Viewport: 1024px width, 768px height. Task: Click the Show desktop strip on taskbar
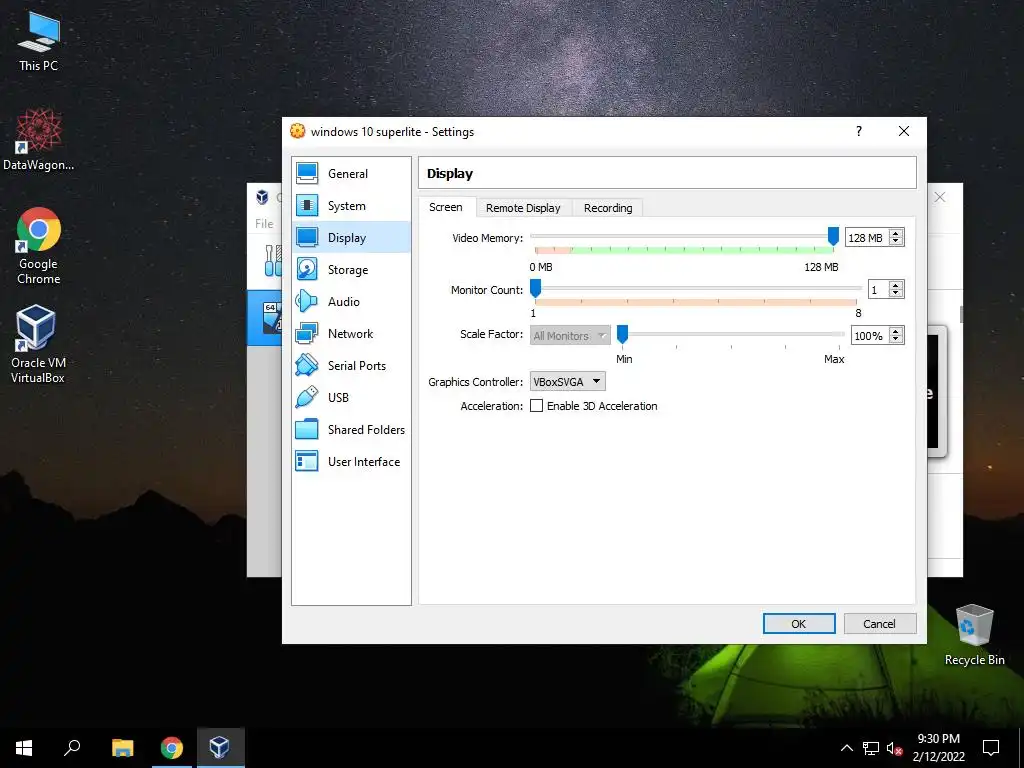click(1021, 748)
